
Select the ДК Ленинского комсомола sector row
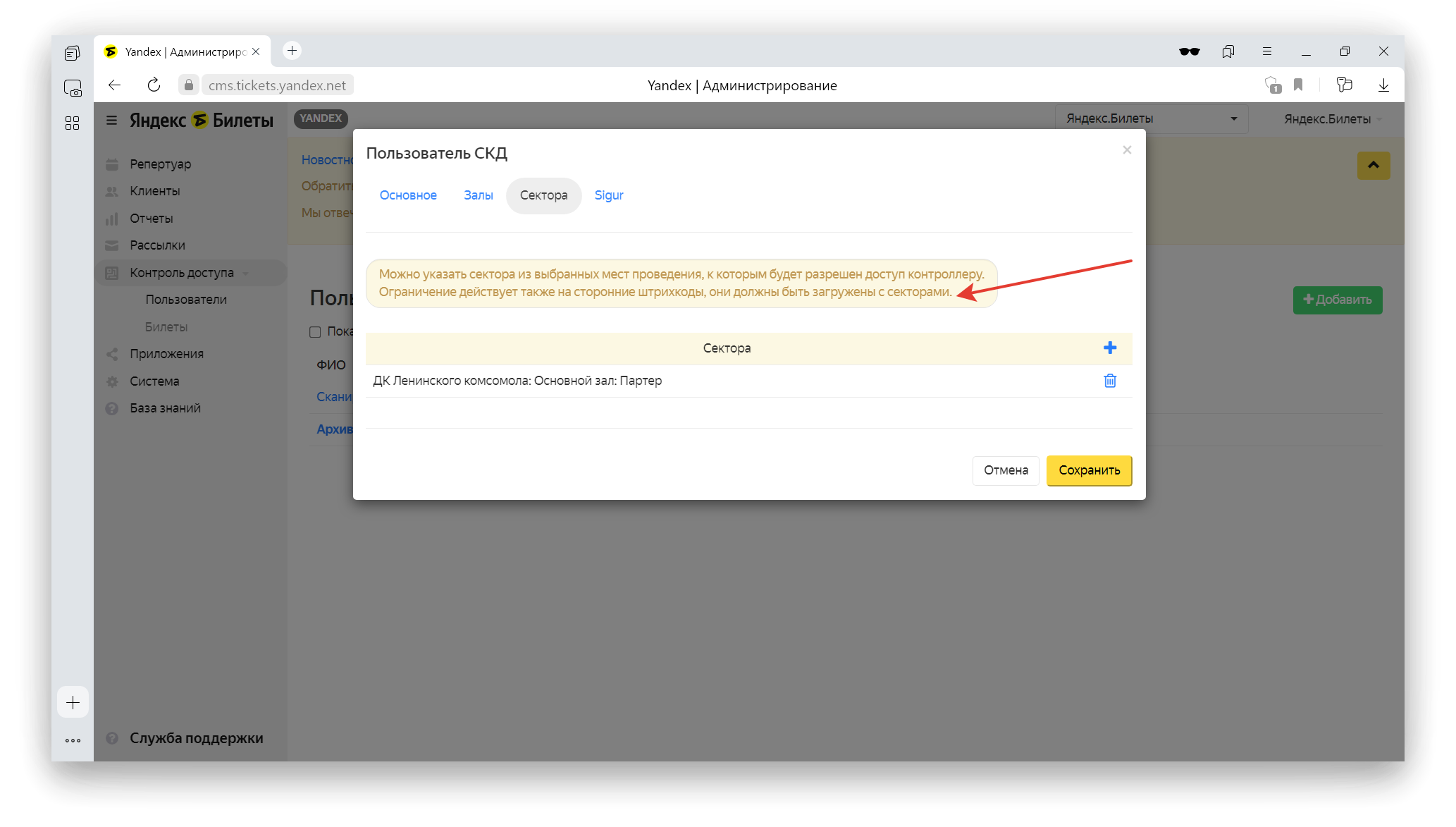(x=748, y=381)
